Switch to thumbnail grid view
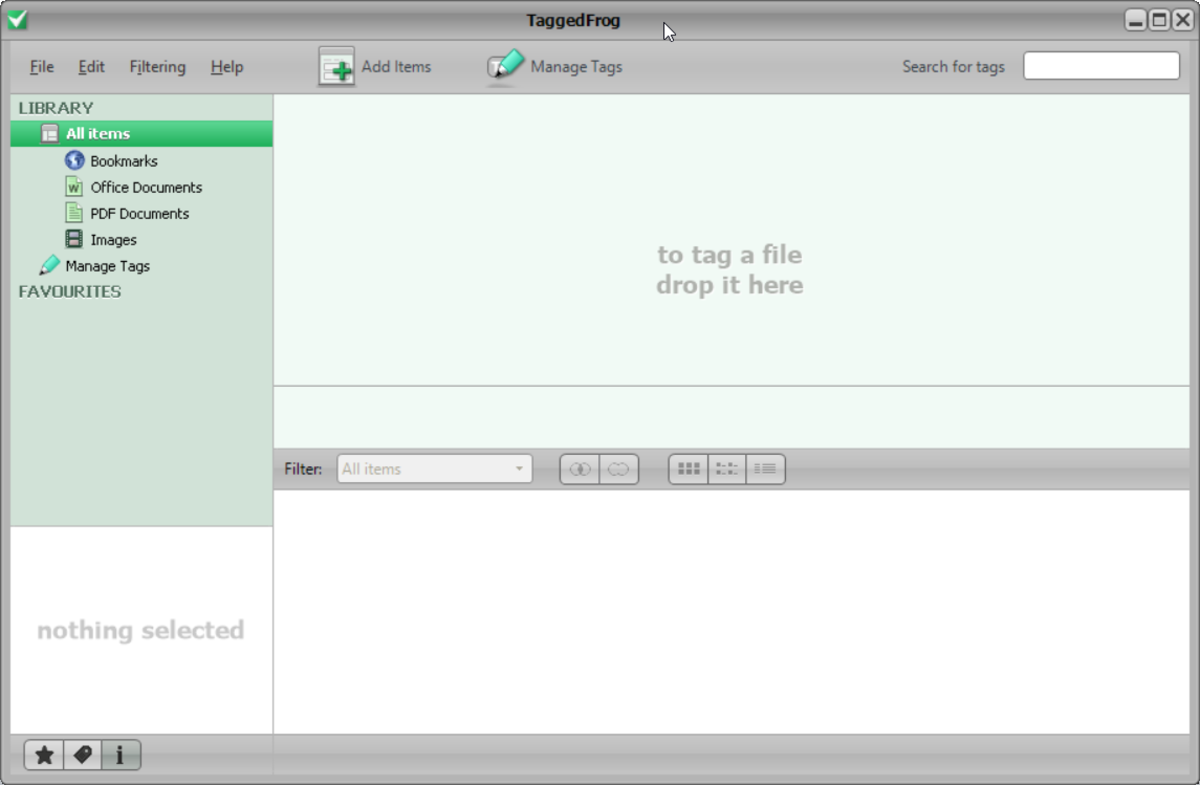 pos(687,468)
